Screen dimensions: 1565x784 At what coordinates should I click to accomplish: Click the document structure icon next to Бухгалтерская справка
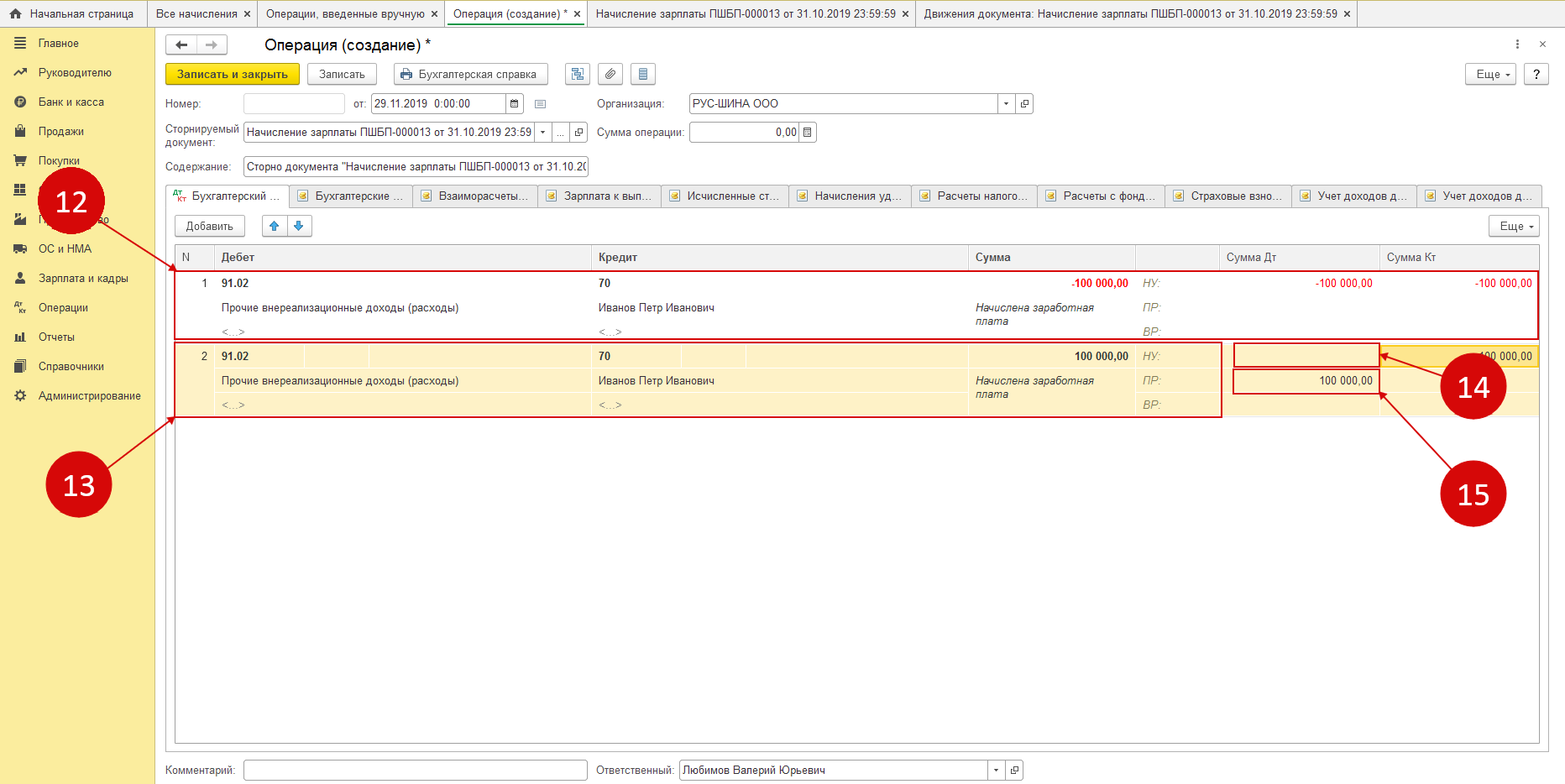pos(578,74)
